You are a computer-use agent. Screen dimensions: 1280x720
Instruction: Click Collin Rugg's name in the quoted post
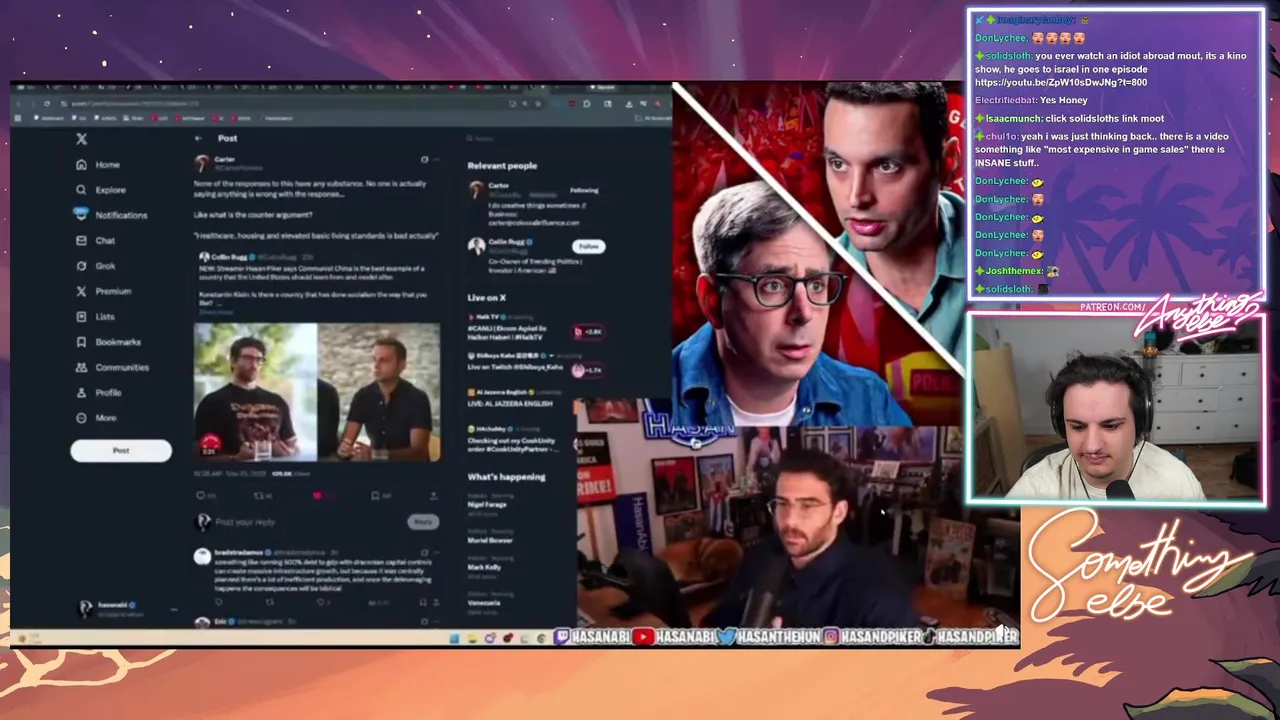point(229,257)
